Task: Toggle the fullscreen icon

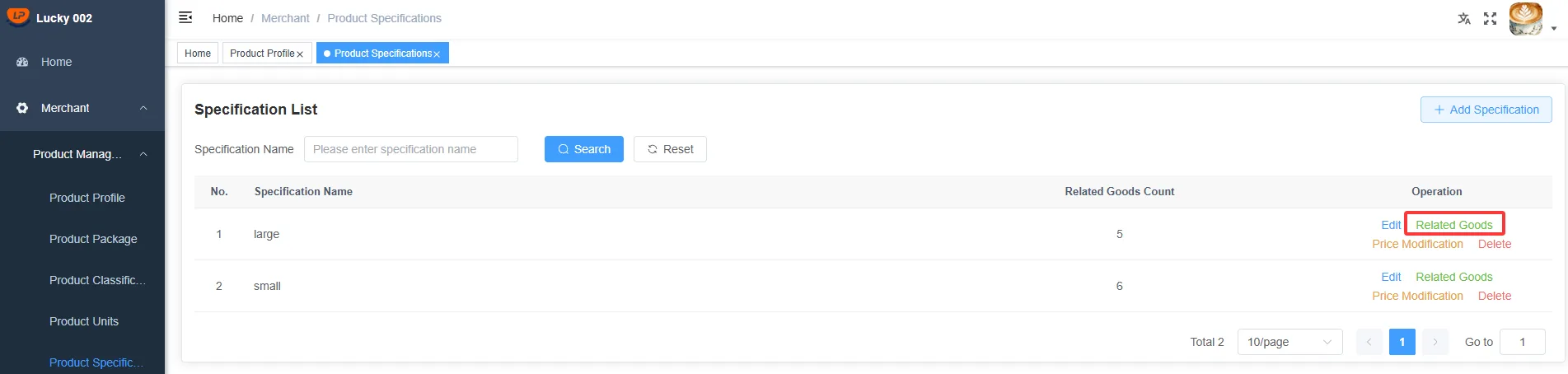Action: pos(1490,18)
